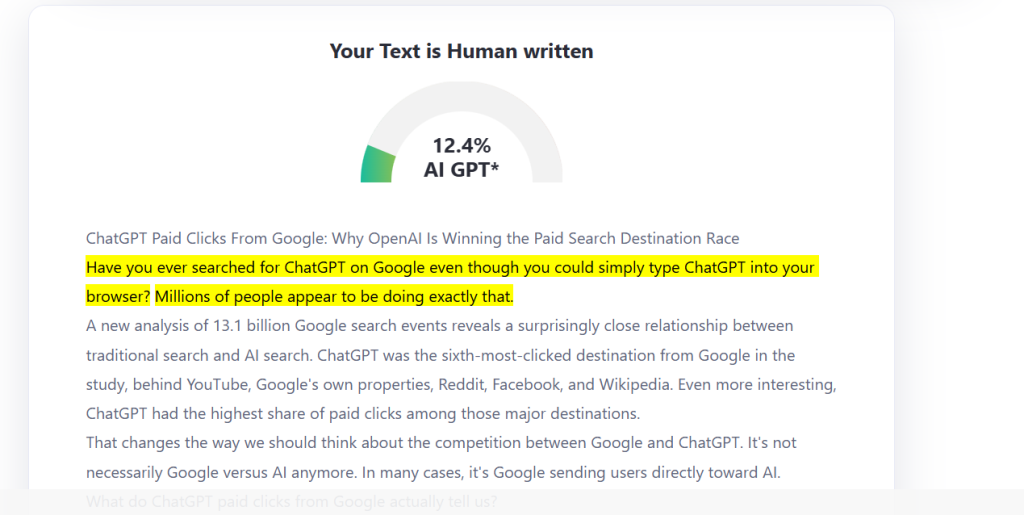Select the 12.4% score value
1024x515 pixels.
click(x=461, y=145)
